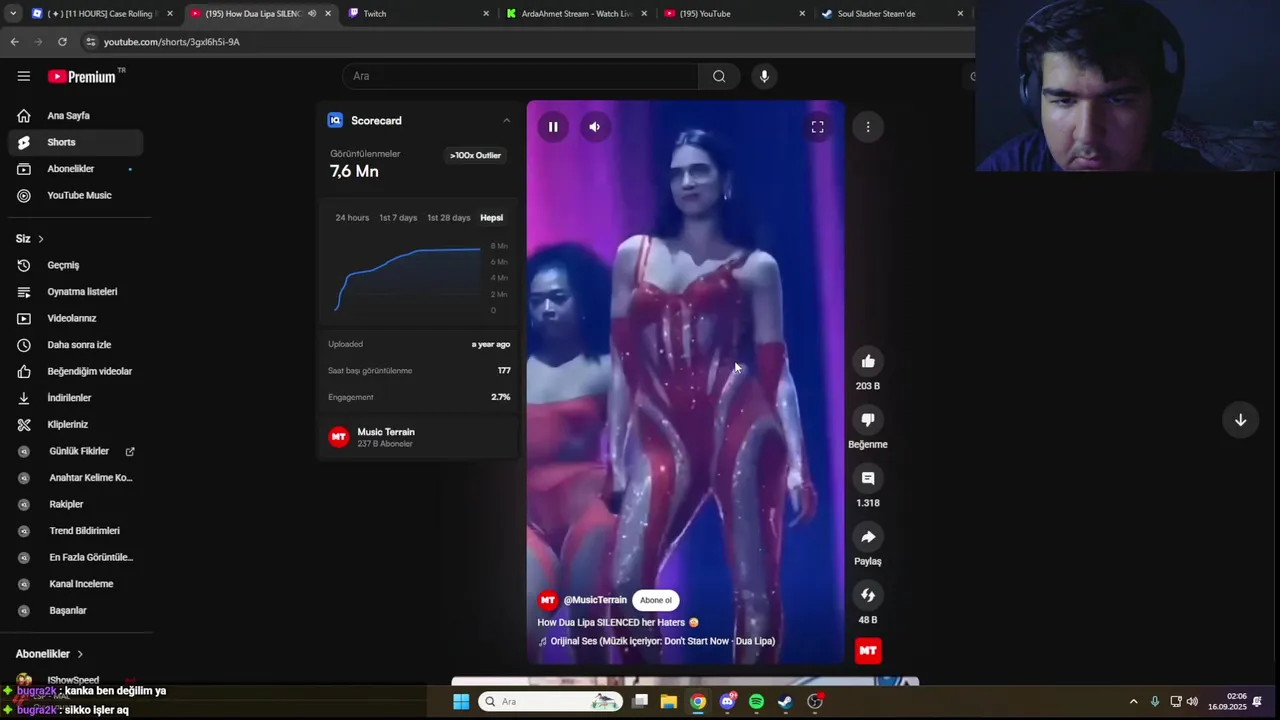Open Windows Start menu
Viewport: 1280px width, 720px height.
pos(461,701)
